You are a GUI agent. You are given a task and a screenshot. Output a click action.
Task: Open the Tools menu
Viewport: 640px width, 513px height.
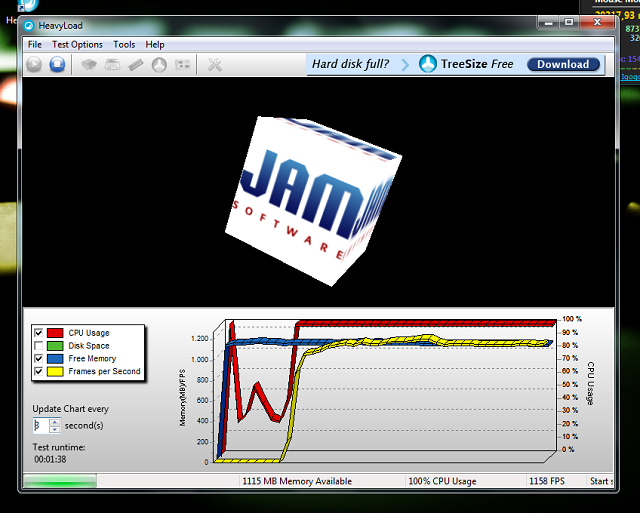tap(124, 44)
